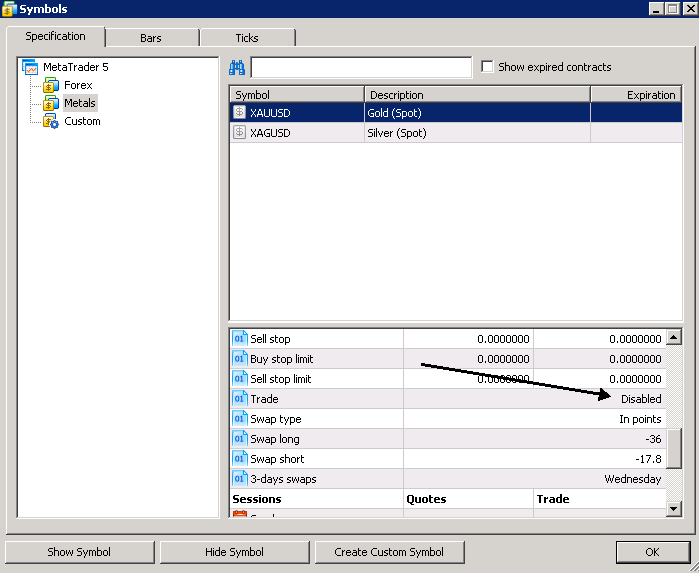Select the Metals tree group
The height and width of the screenshot is (573, 699).
tap(80, 103)
